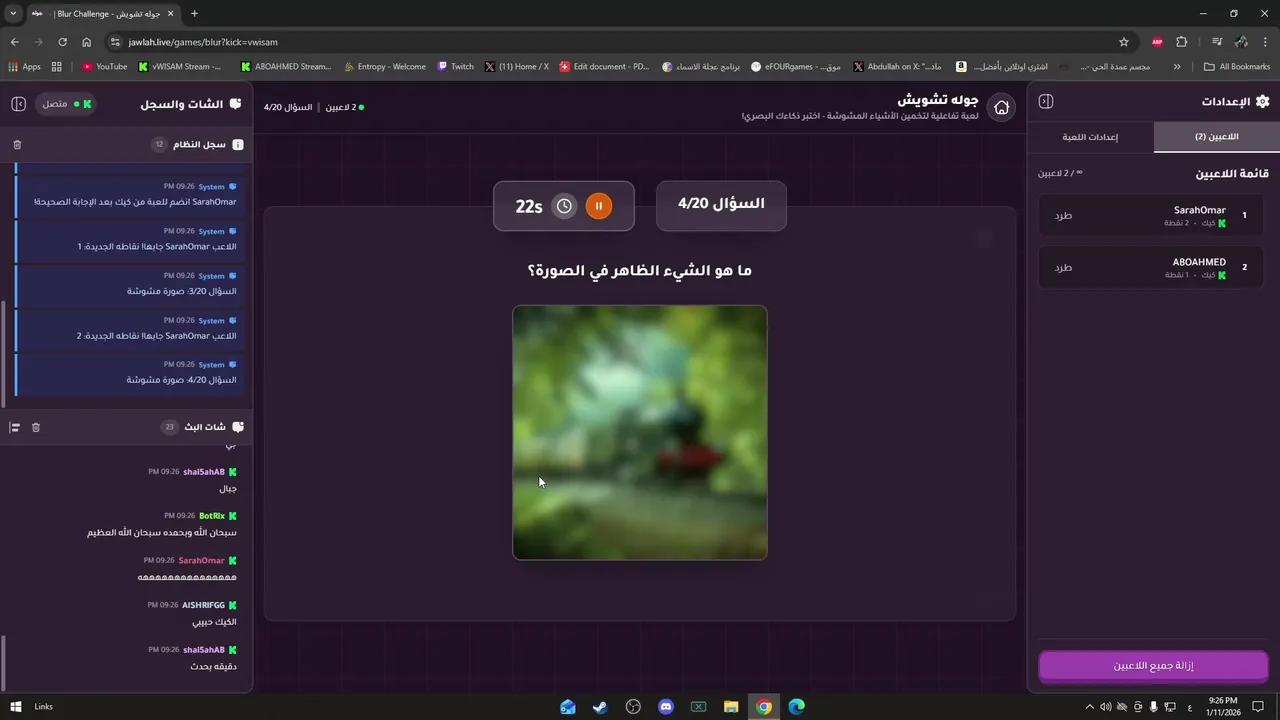
Task: Open OBS Studio from the taskbar
Action: (x=633, y=707)
